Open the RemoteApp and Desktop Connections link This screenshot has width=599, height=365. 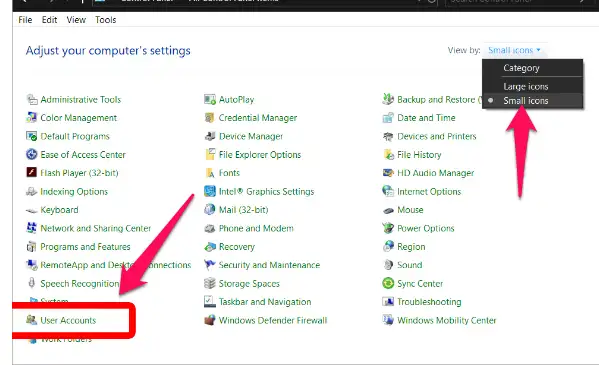(x=115, y=265)
